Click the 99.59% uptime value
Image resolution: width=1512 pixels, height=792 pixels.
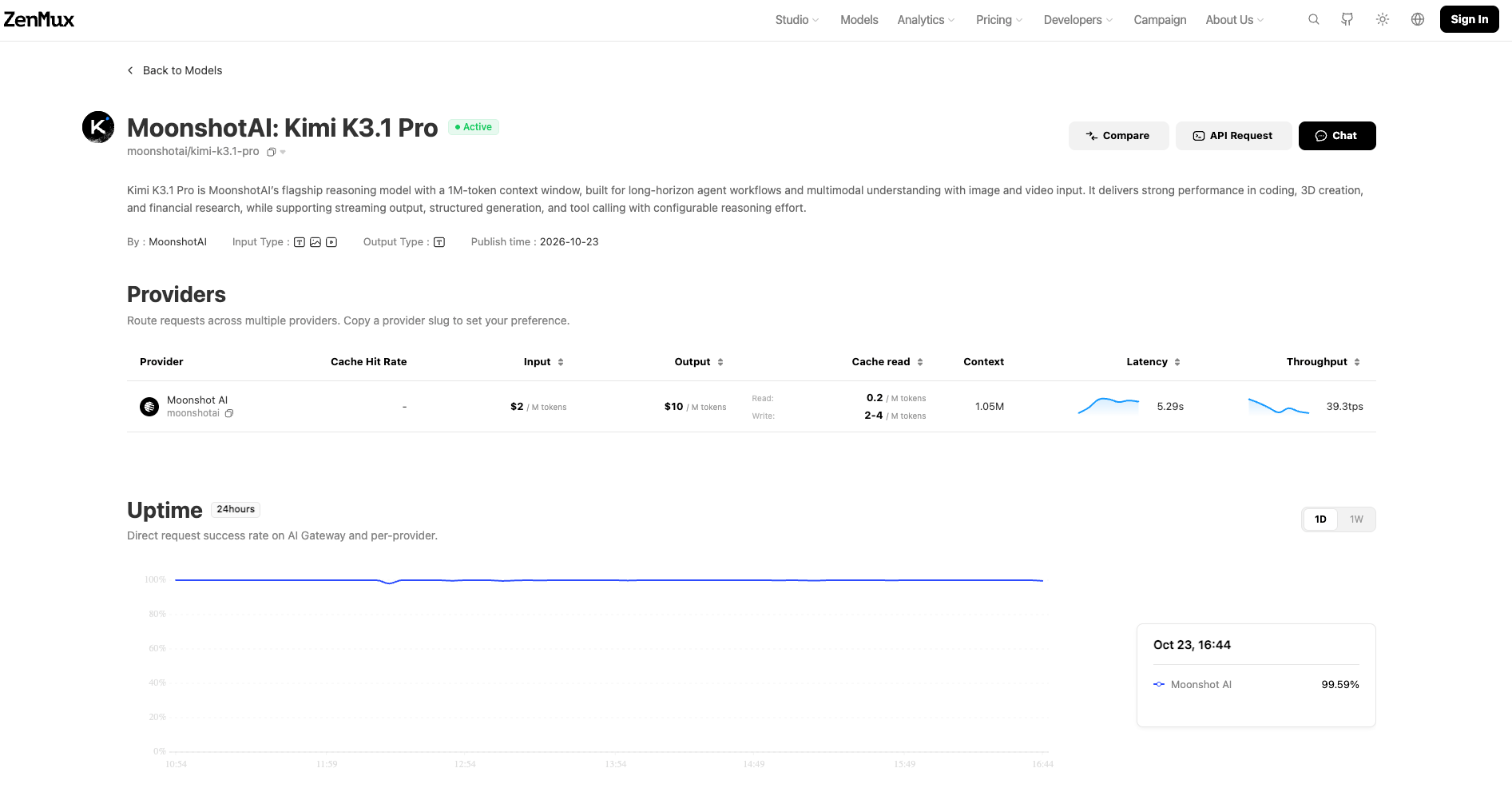tap(1340, 685)
